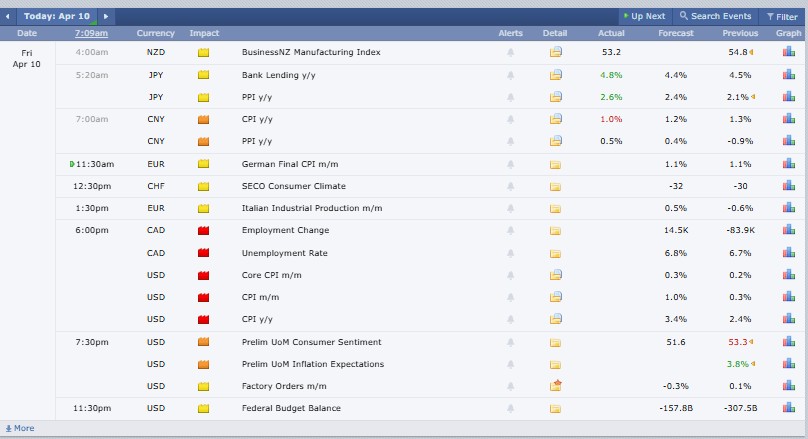Toggle alert bell for BusinessNZ Manufacturing Index

pyautogui.click(x=510, y=53)
